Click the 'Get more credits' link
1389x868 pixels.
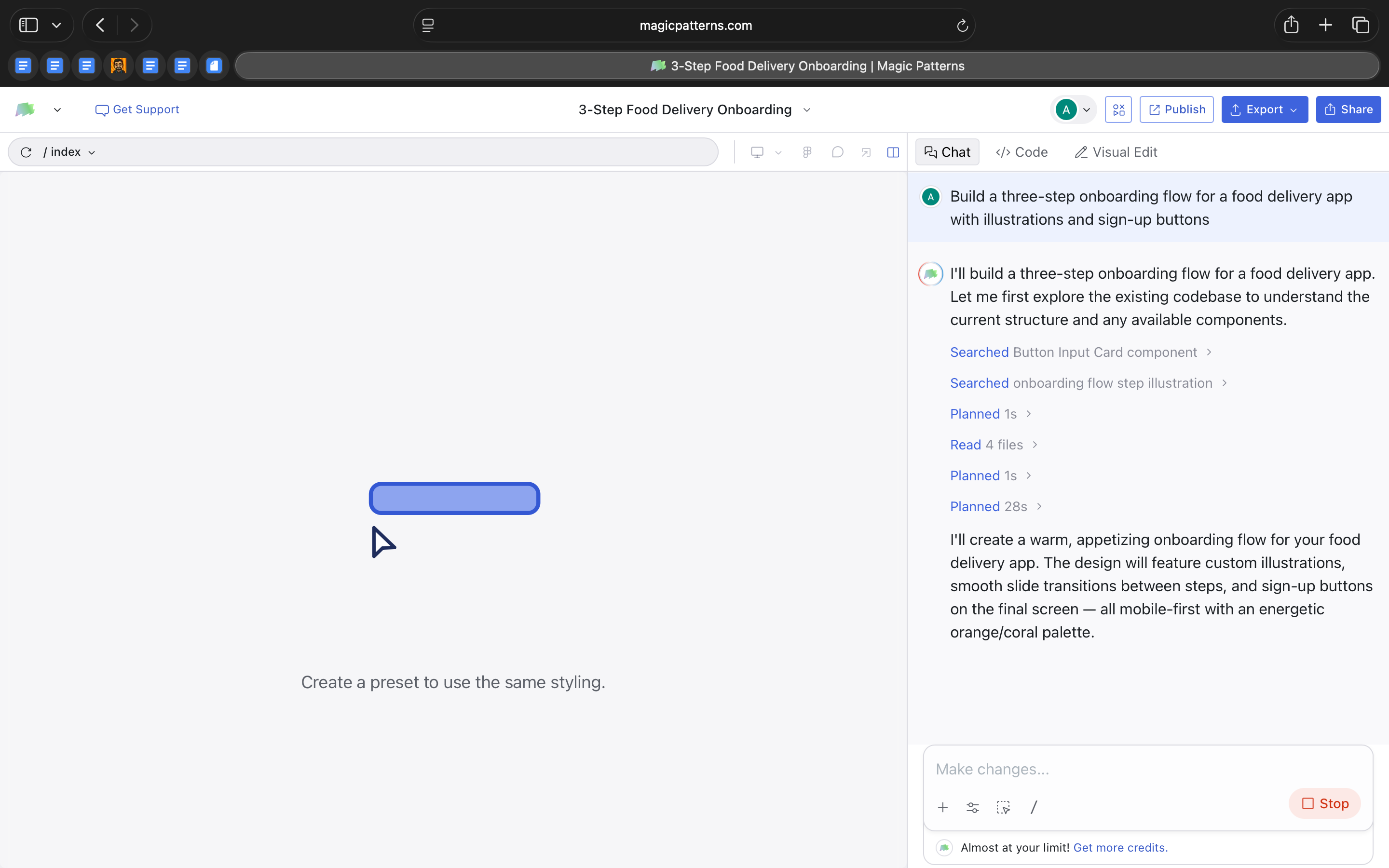click(x=1120, y=847)
